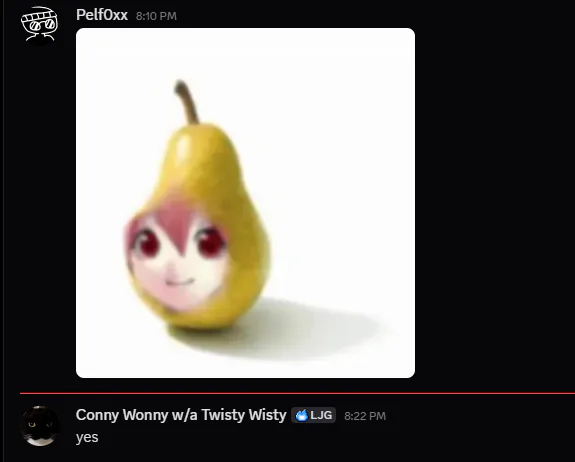Open Pelf0xx's sunglasses avatar profile
Image resolution: width=575 pixels, height=462 pixels.
pos(39,24)
